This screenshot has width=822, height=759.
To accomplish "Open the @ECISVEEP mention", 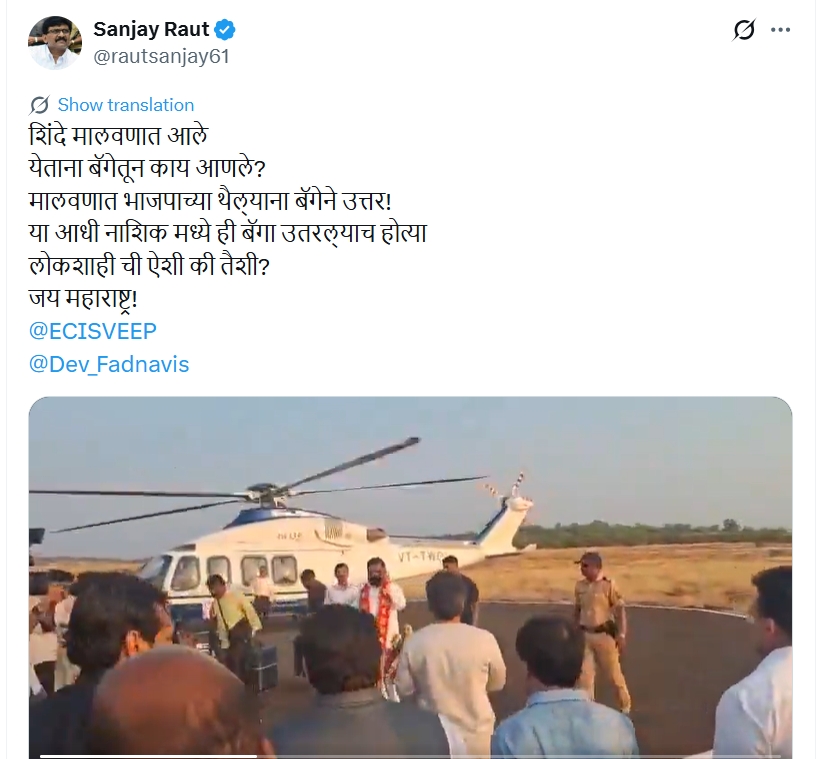I will [93, 331].
